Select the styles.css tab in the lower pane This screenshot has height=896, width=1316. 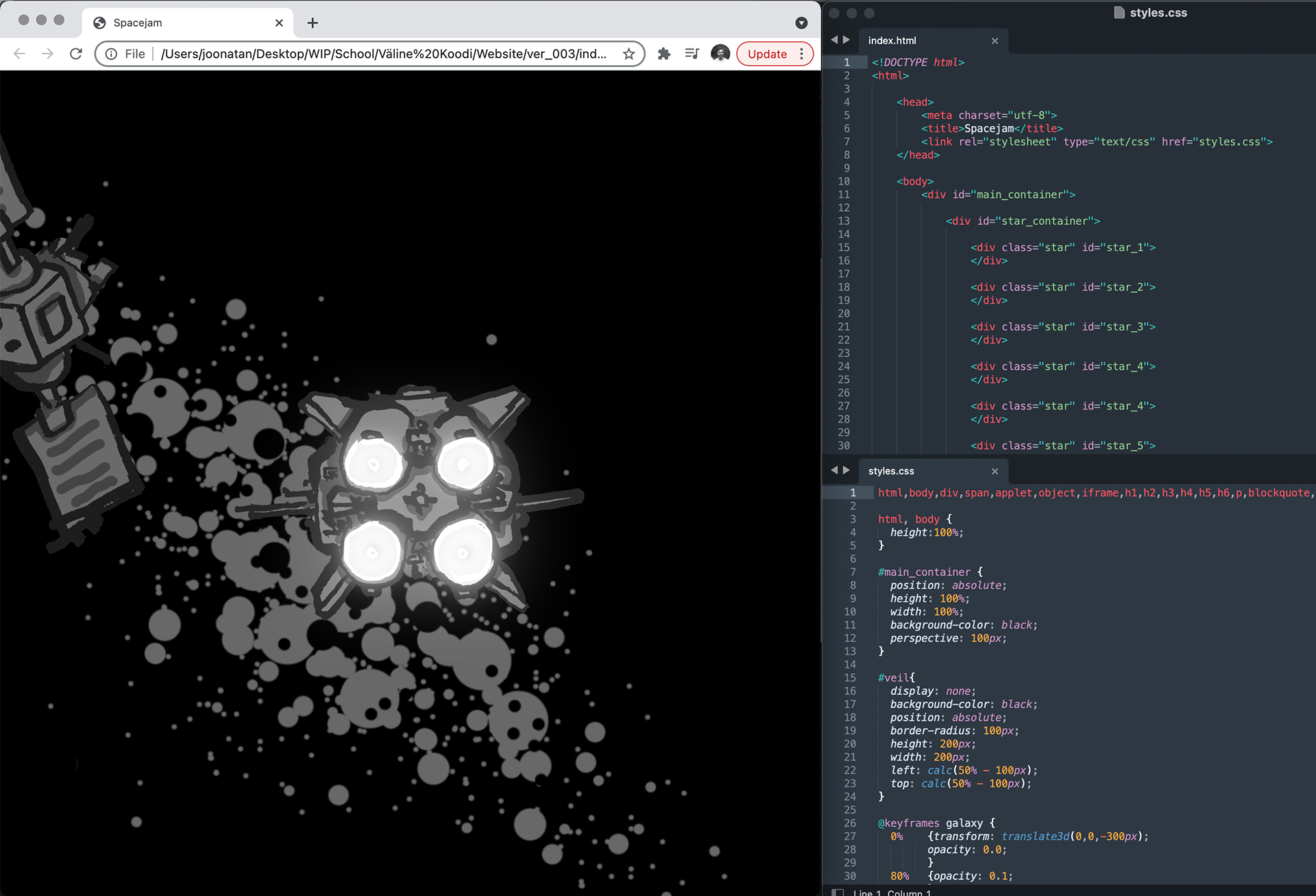pos(891,471)
